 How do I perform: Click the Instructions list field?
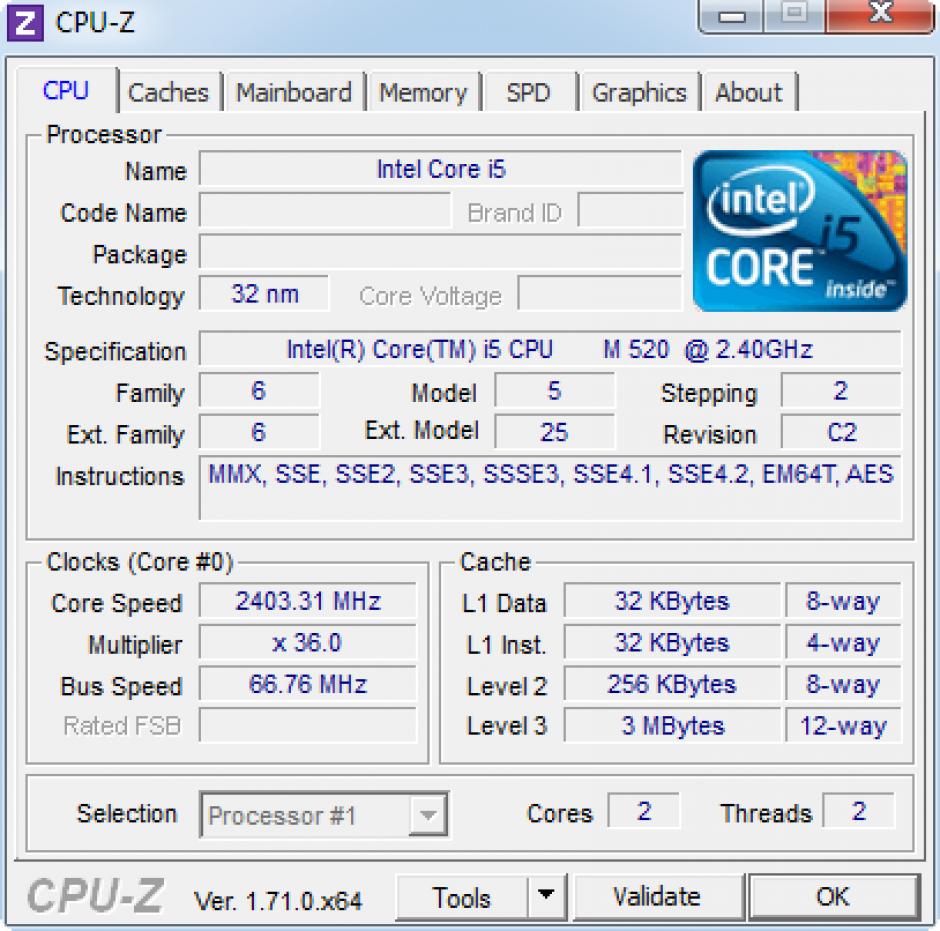pyautogui.click(x=549, y=486)
